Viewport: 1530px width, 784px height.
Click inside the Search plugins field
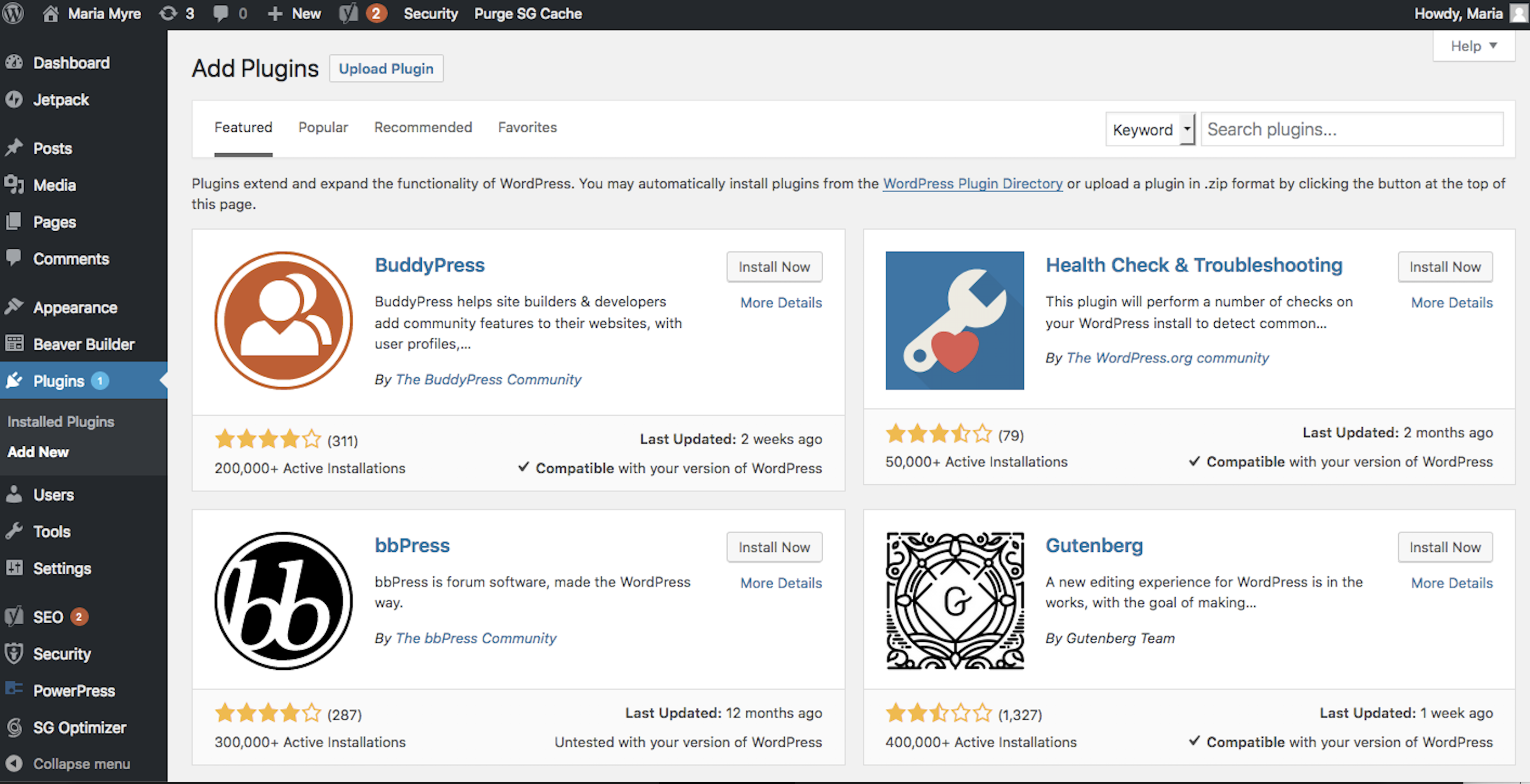pos(1353,129)
